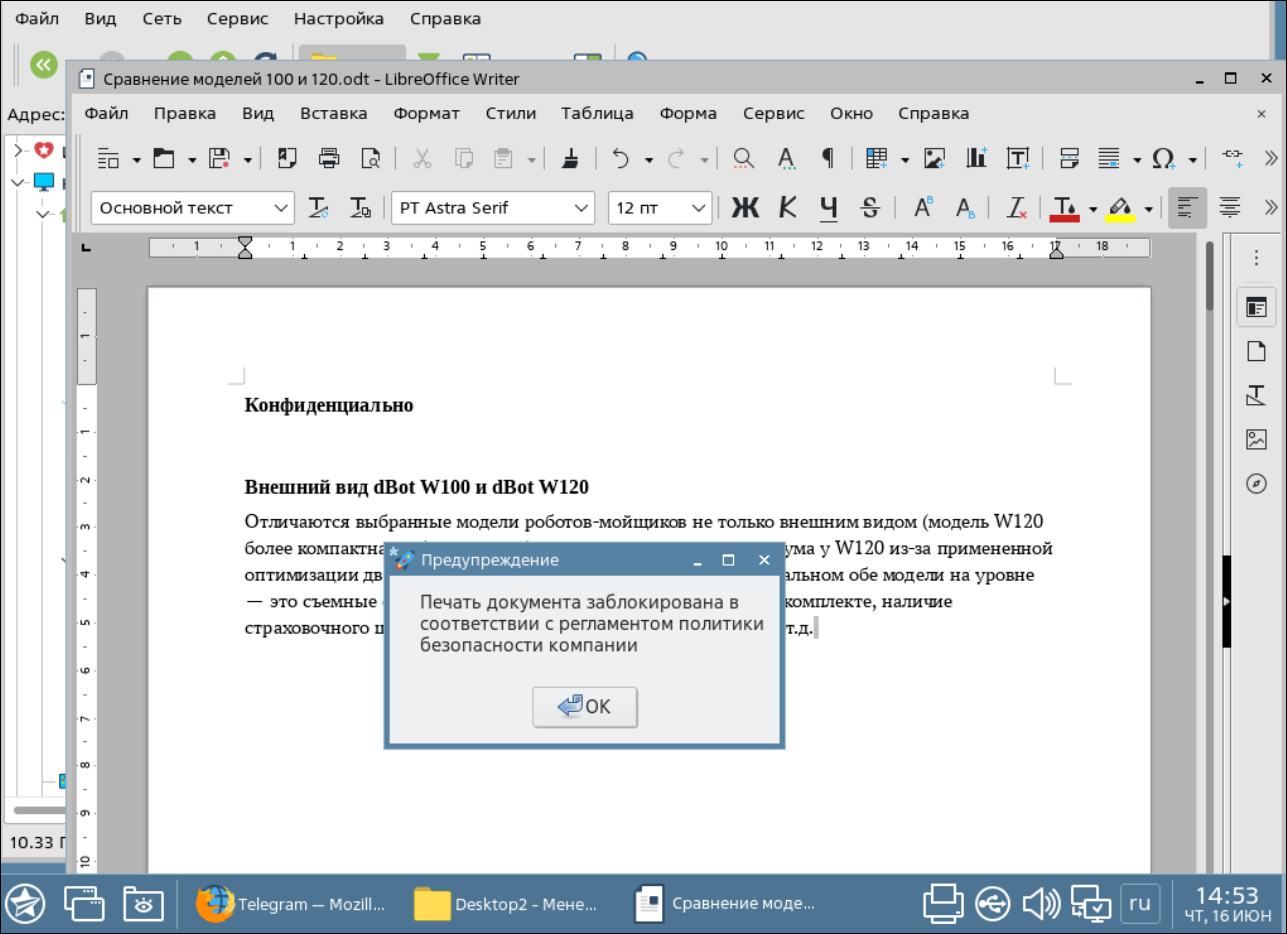This screenshot has width=1287, height=934.
Task: Open the New document dropdown arrow
Action: coord(137,160)
